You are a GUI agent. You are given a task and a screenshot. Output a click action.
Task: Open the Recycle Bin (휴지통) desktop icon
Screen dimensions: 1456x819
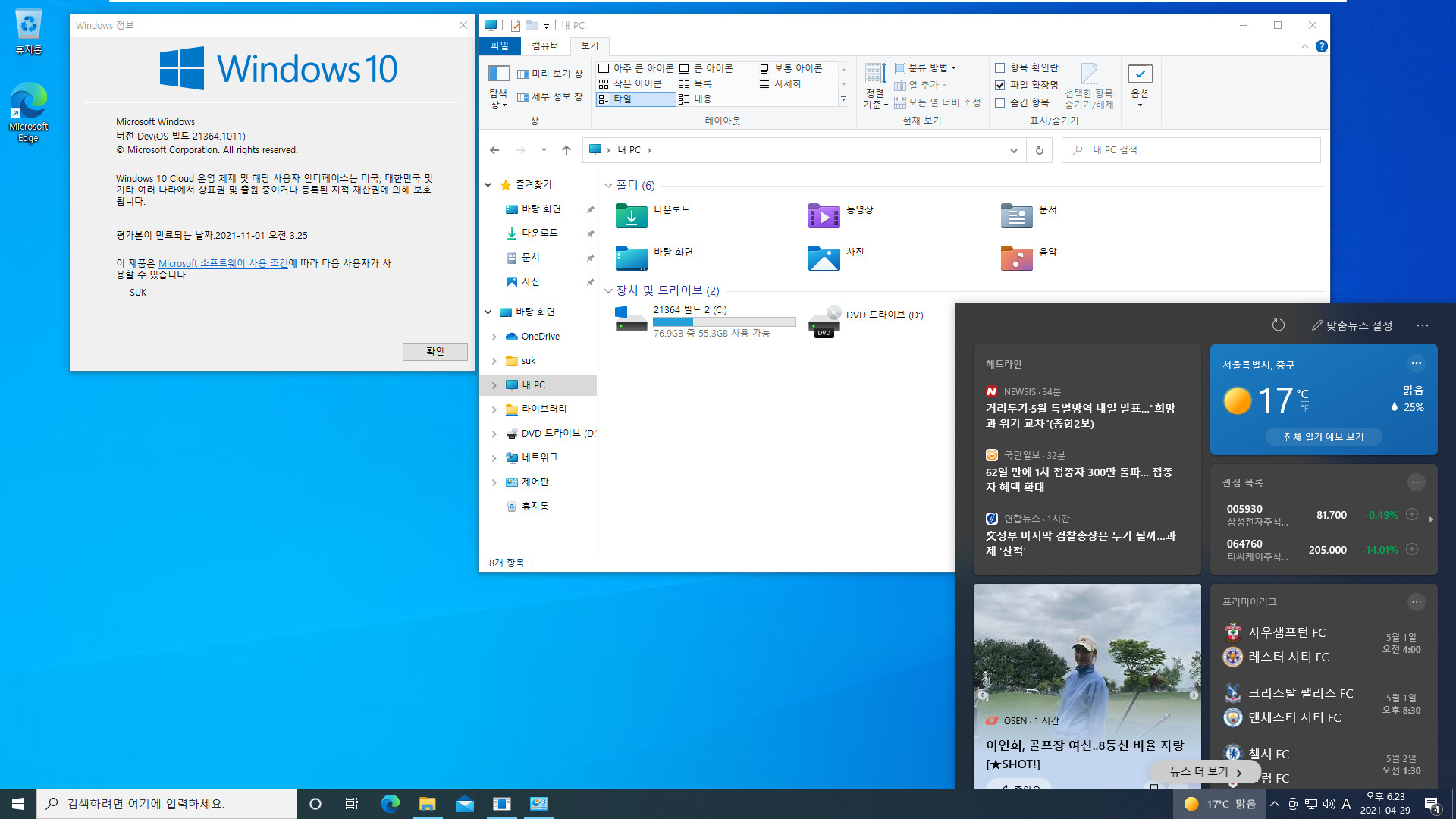click(x=29, y=32)
